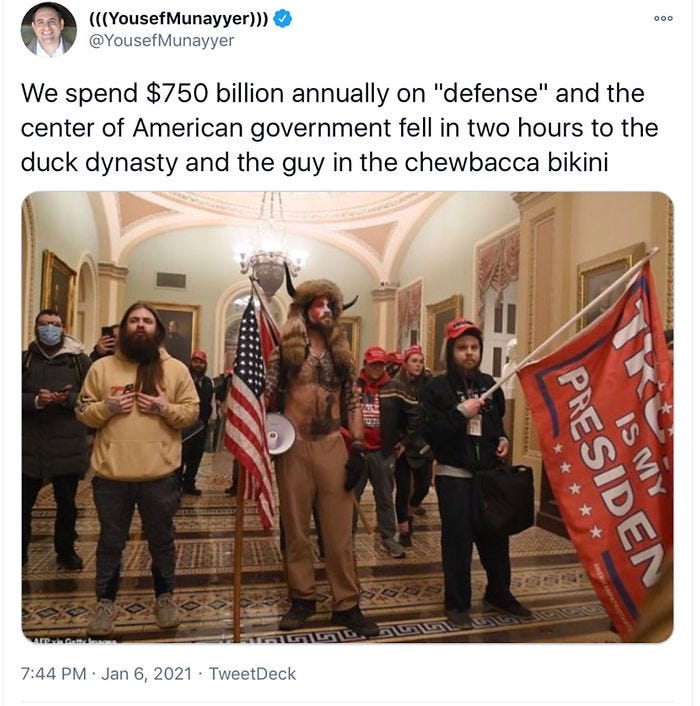Click the blue surgical mask in the photo
The height and width of the screenshot is (706, 700).
tap(50, 335)
